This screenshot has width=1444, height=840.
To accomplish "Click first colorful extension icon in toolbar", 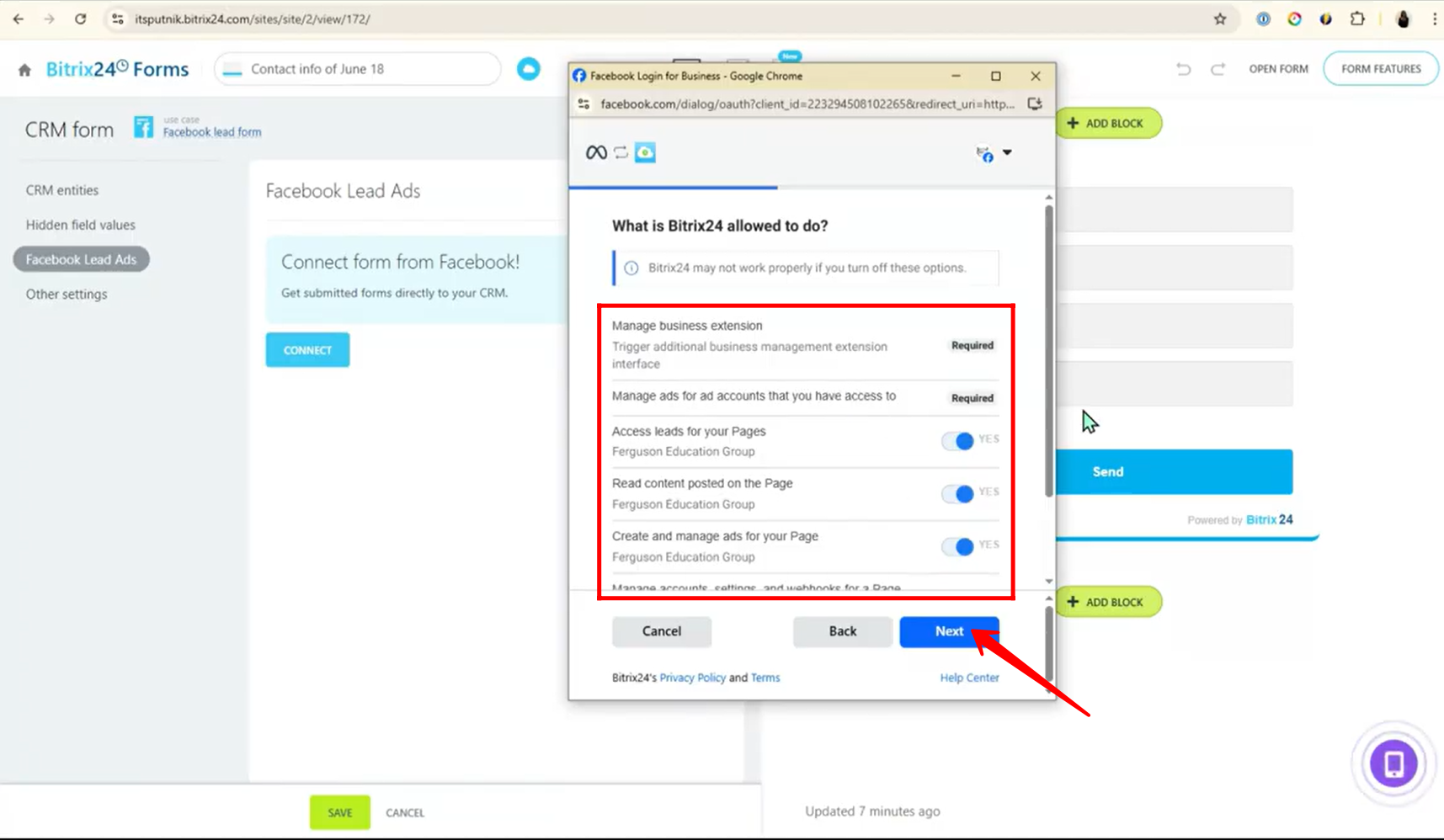I will [x=1294, y=19].
